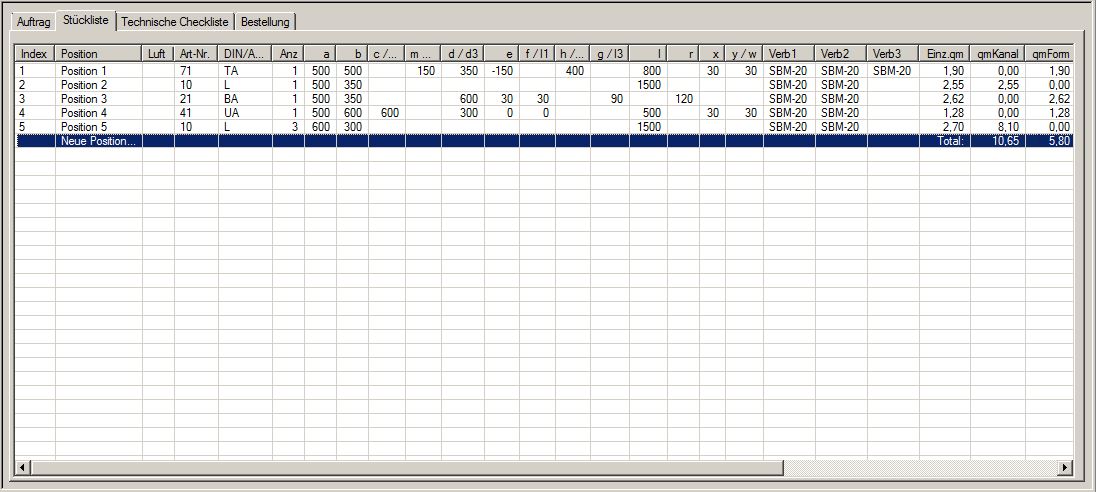Sort by the Position column header
This screenshot has width=1096, height=492.
pyautogui.click(x=98, y=53)
